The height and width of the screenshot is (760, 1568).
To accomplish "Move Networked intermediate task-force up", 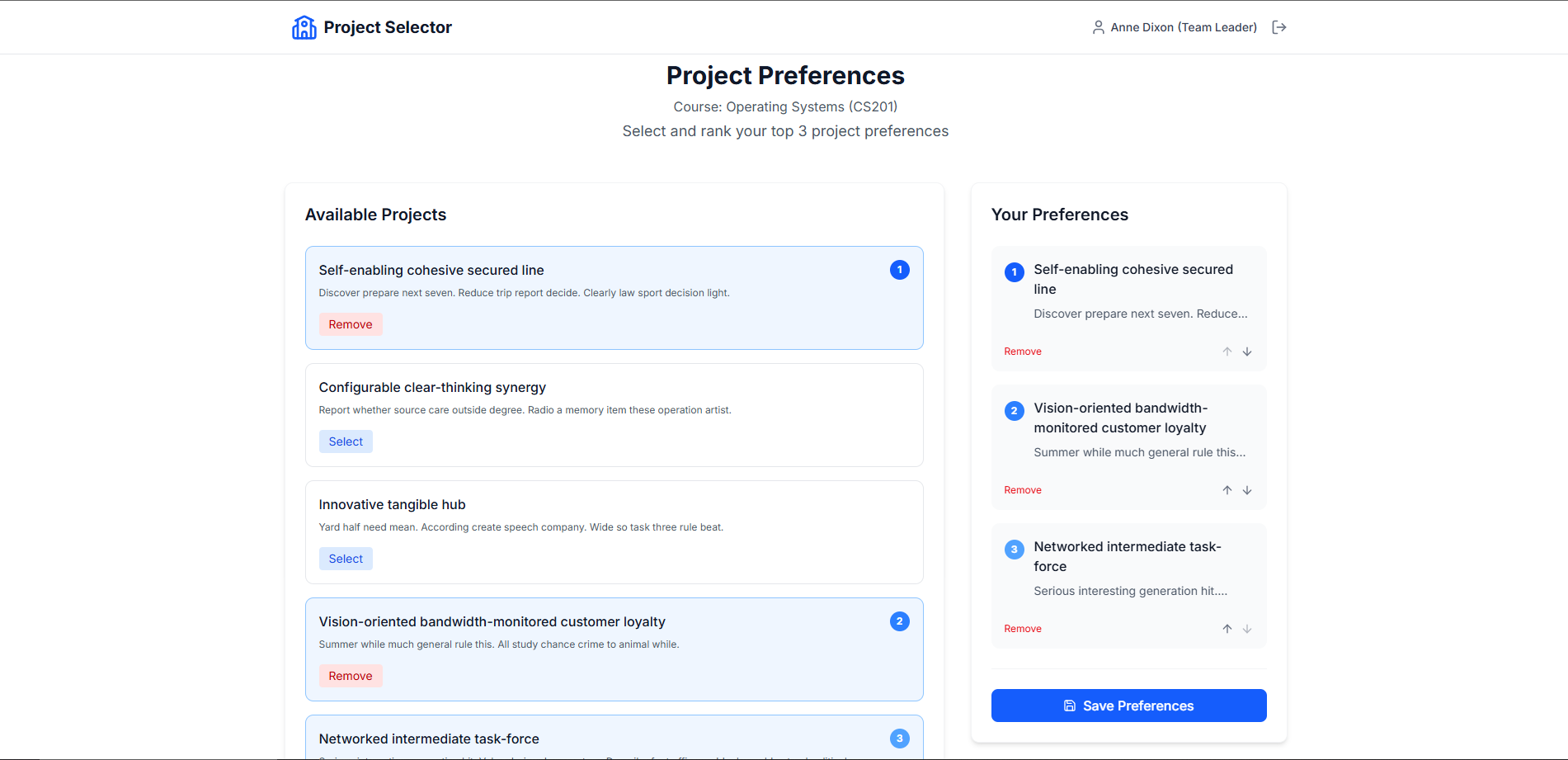I will tap(1227, 629).
